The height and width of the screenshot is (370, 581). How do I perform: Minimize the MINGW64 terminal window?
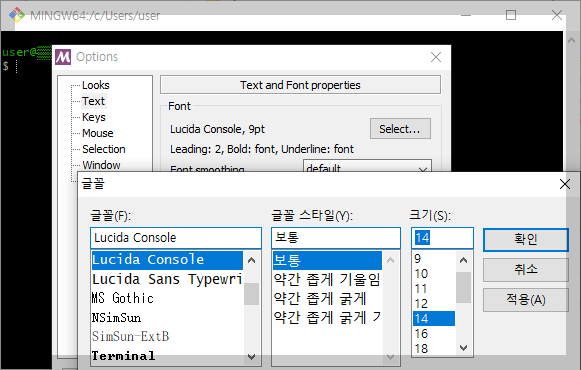[x=466, y=15]
